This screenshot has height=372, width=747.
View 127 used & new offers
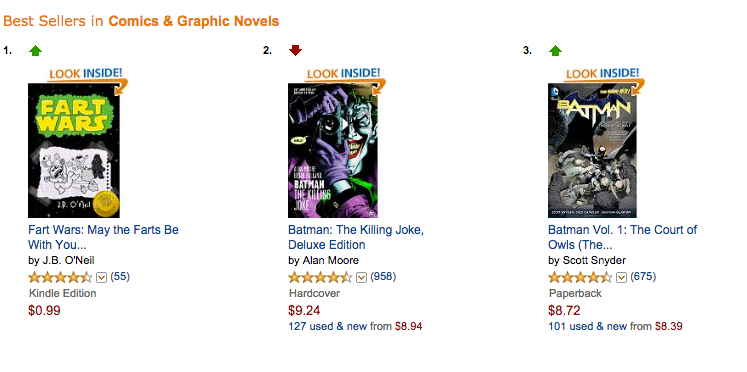(327, 326)
